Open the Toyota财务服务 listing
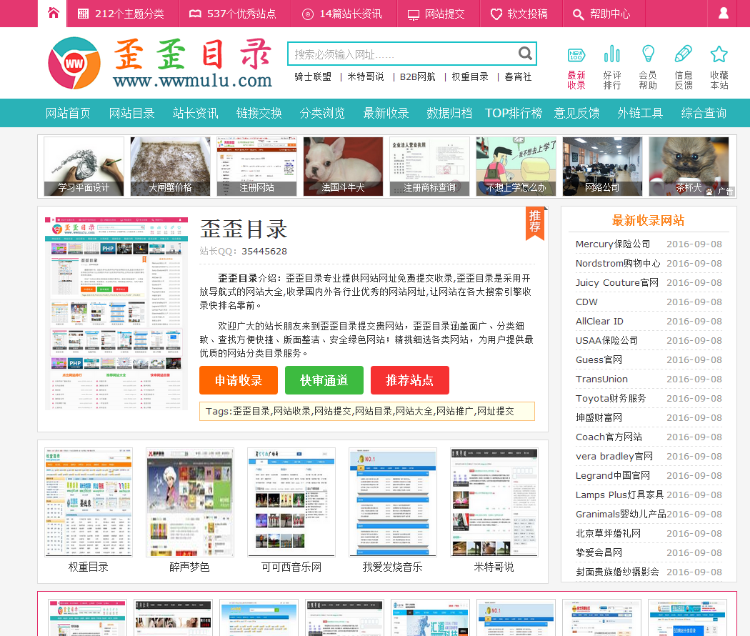The image size is (750, 636). point(611,398)
